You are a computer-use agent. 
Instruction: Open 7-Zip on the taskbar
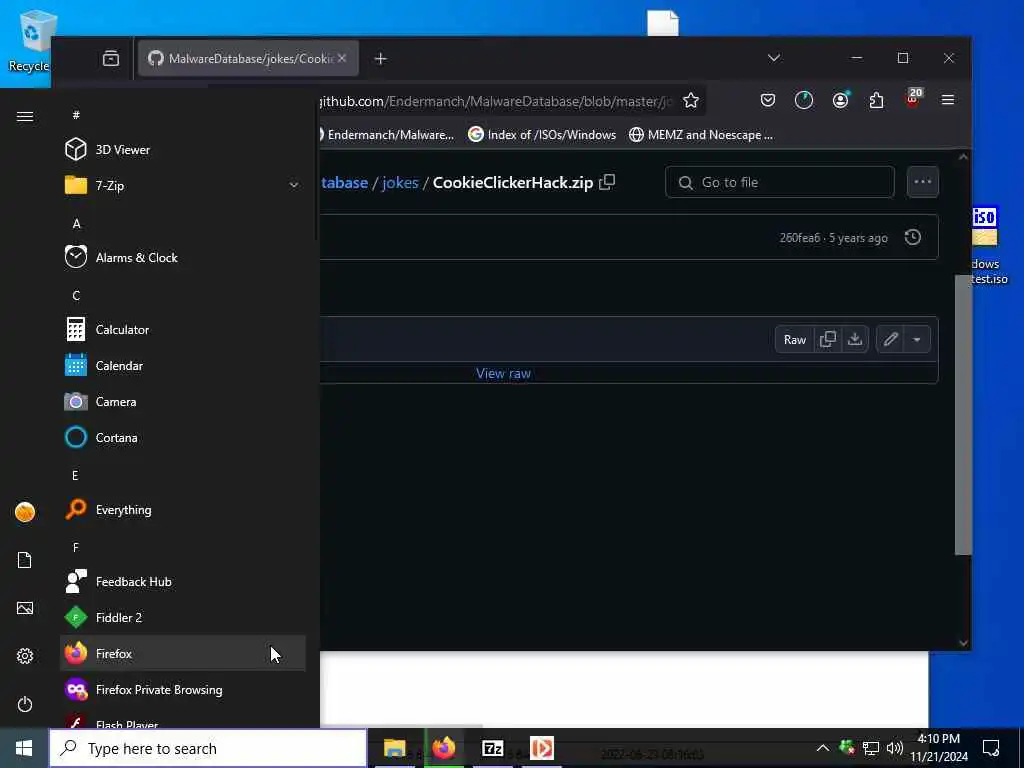[492, 748]
